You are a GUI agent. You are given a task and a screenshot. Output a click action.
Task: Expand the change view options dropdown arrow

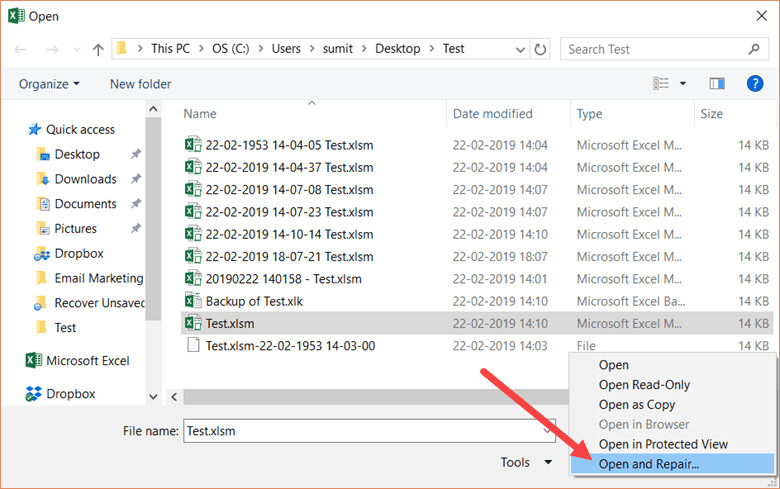pos(683,84)
